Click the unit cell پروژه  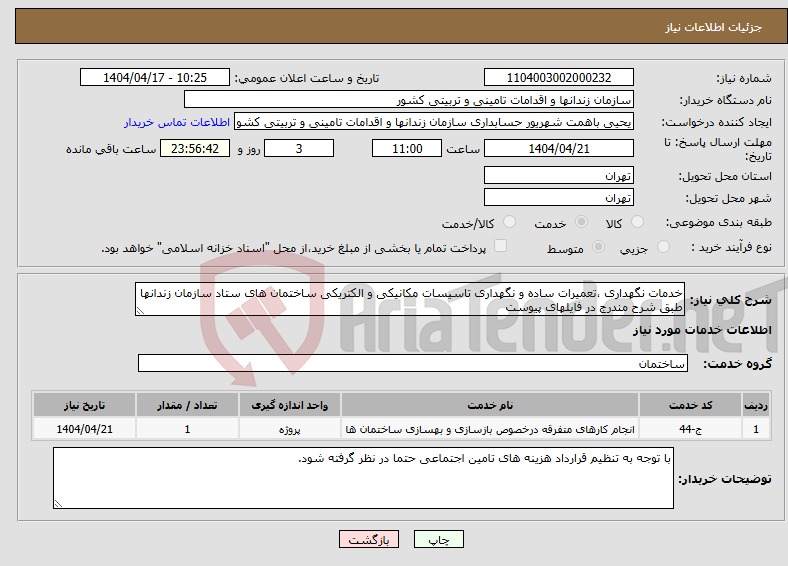(x=289, y=429)
